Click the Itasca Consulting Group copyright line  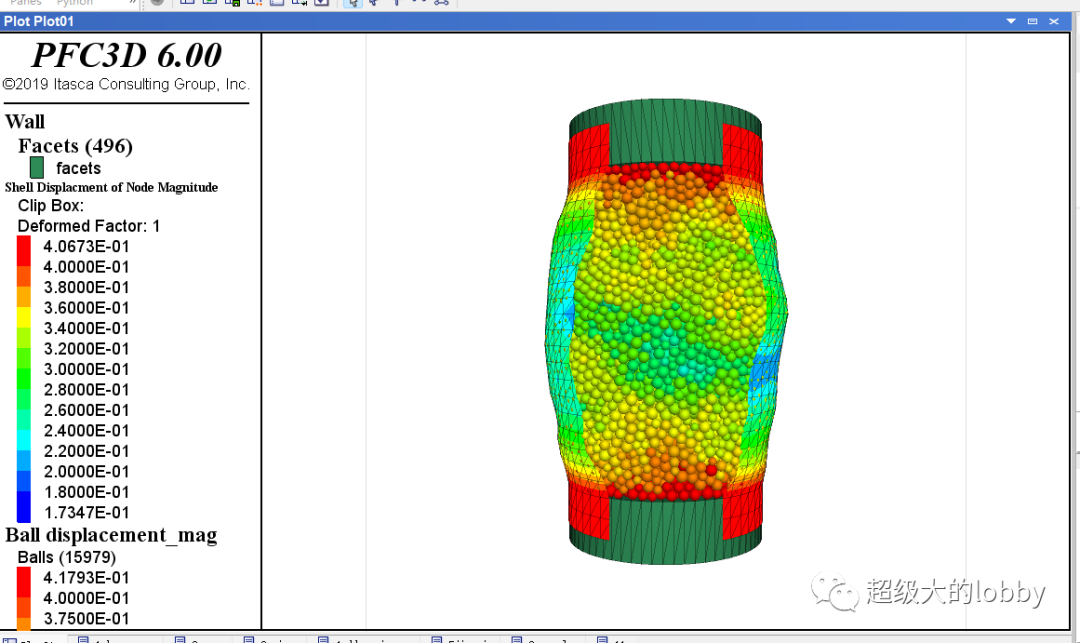125,85
